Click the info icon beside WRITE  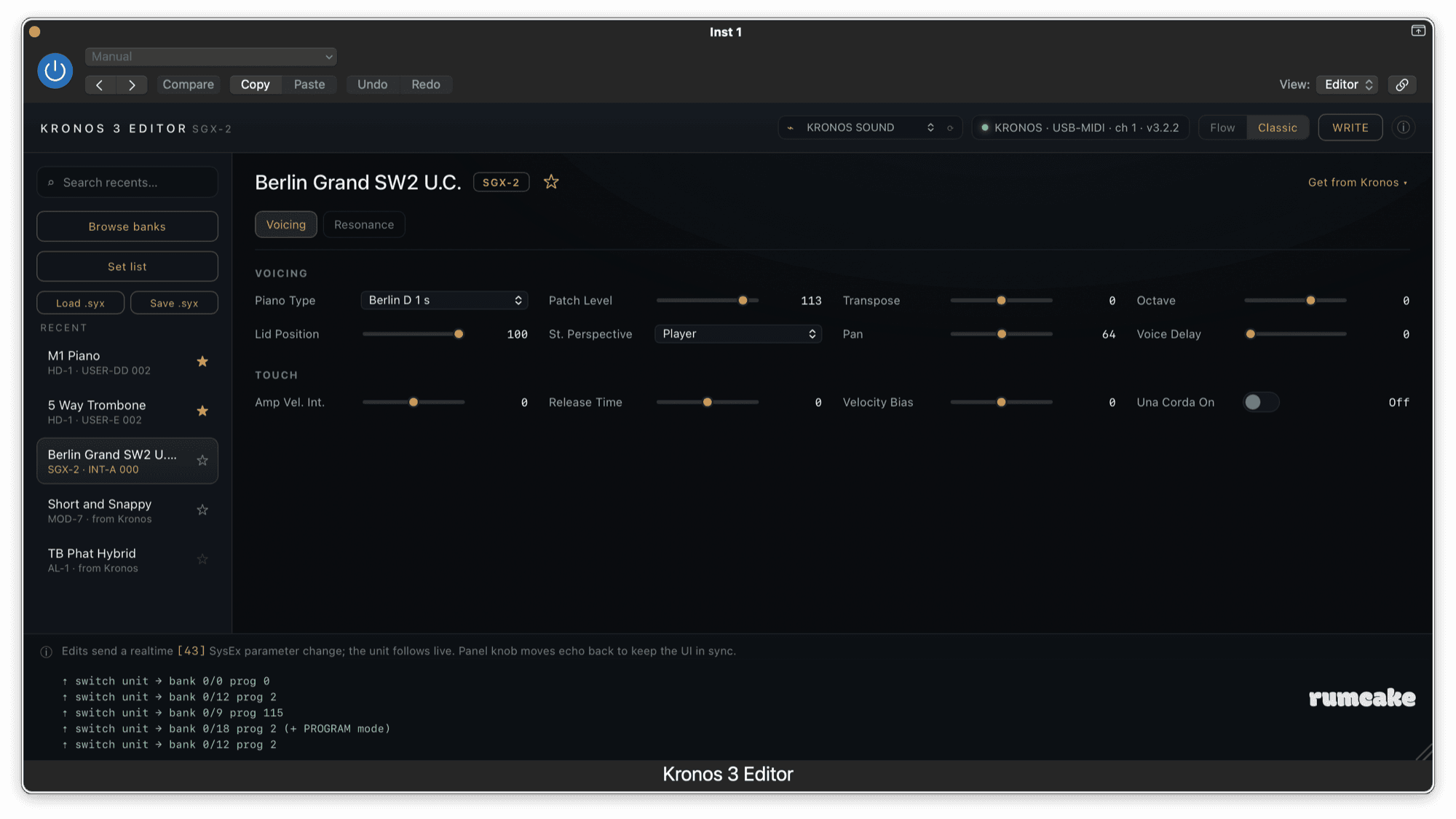(1403, 127)
